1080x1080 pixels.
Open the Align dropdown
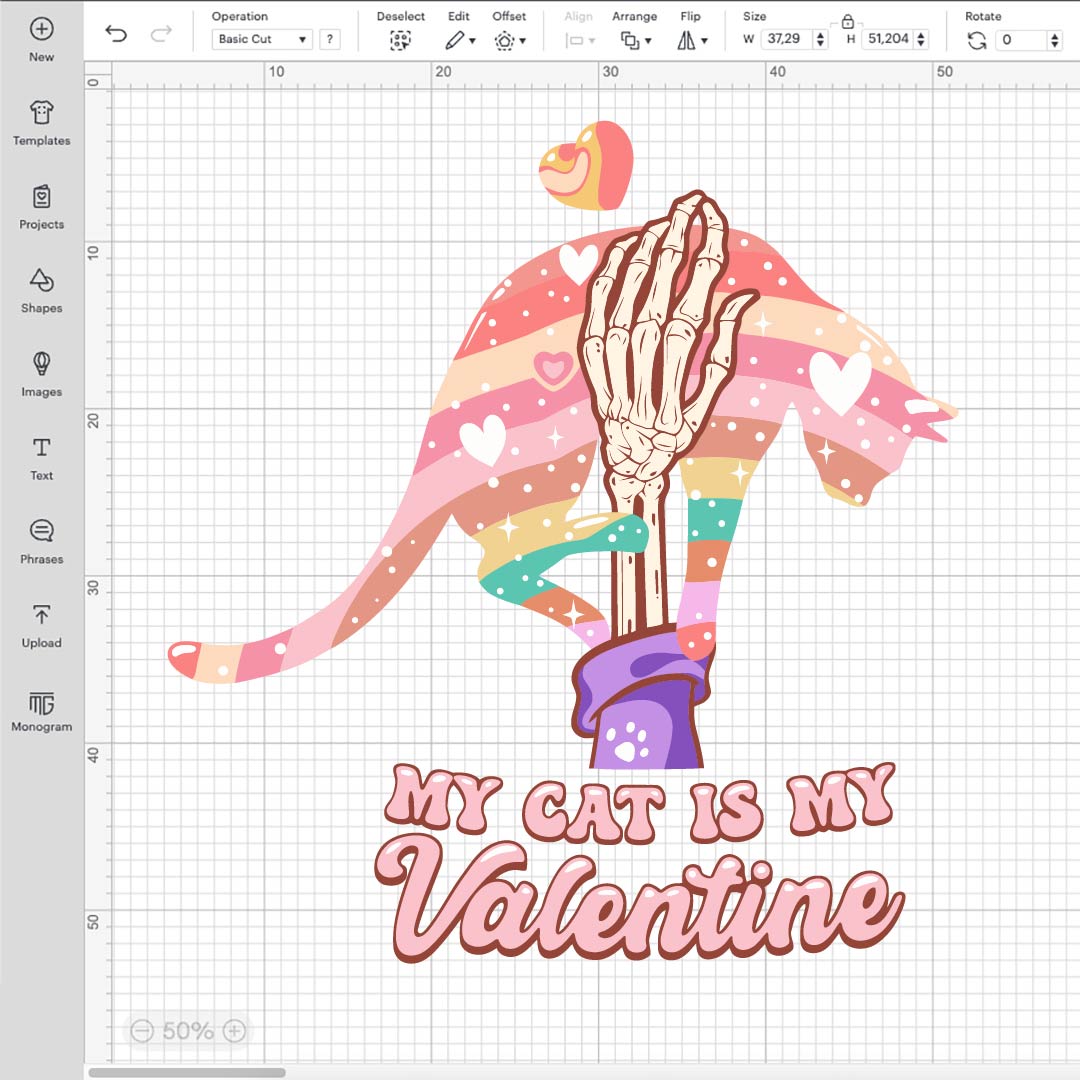pyautogui.click(x=579, y=41)
